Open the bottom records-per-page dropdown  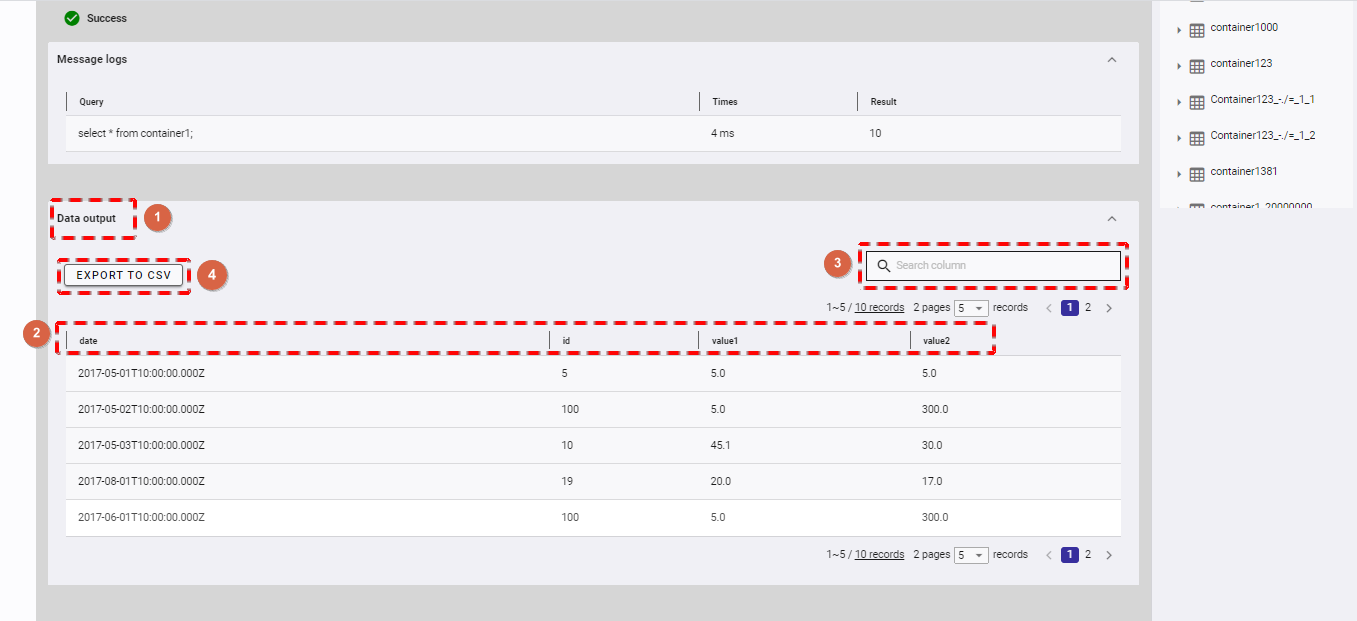coord(971,555)
